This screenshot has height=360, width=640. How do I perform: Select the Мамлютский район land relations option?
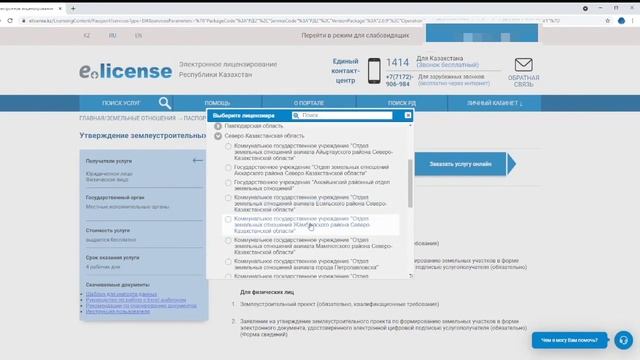click(228, 240)
